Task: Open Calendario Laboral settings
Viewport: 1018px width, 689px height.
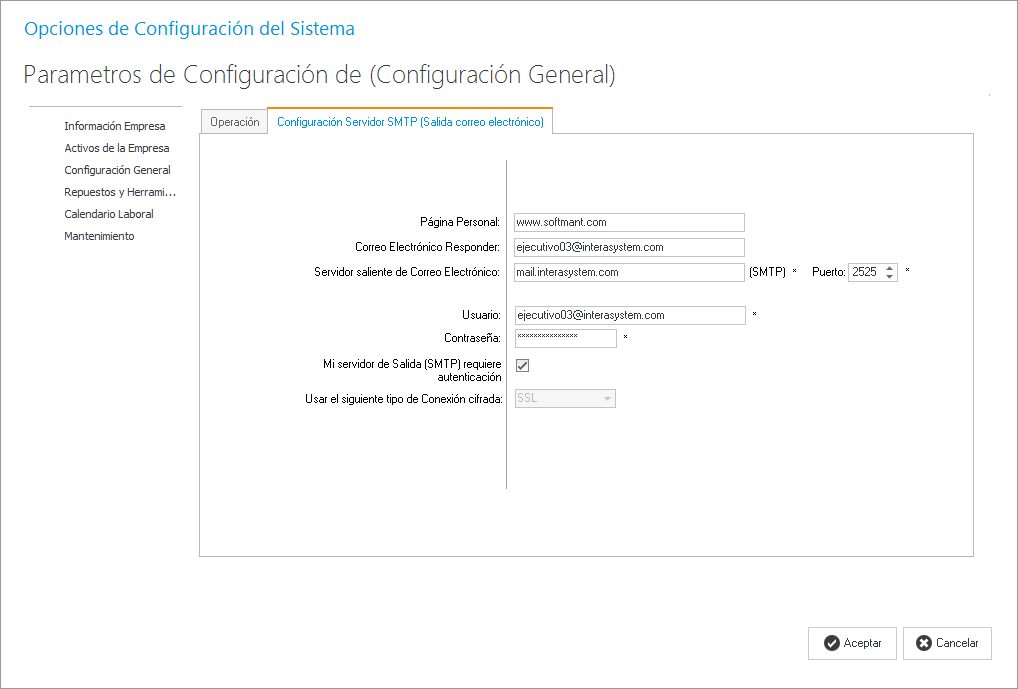Action: pos(109,214)
